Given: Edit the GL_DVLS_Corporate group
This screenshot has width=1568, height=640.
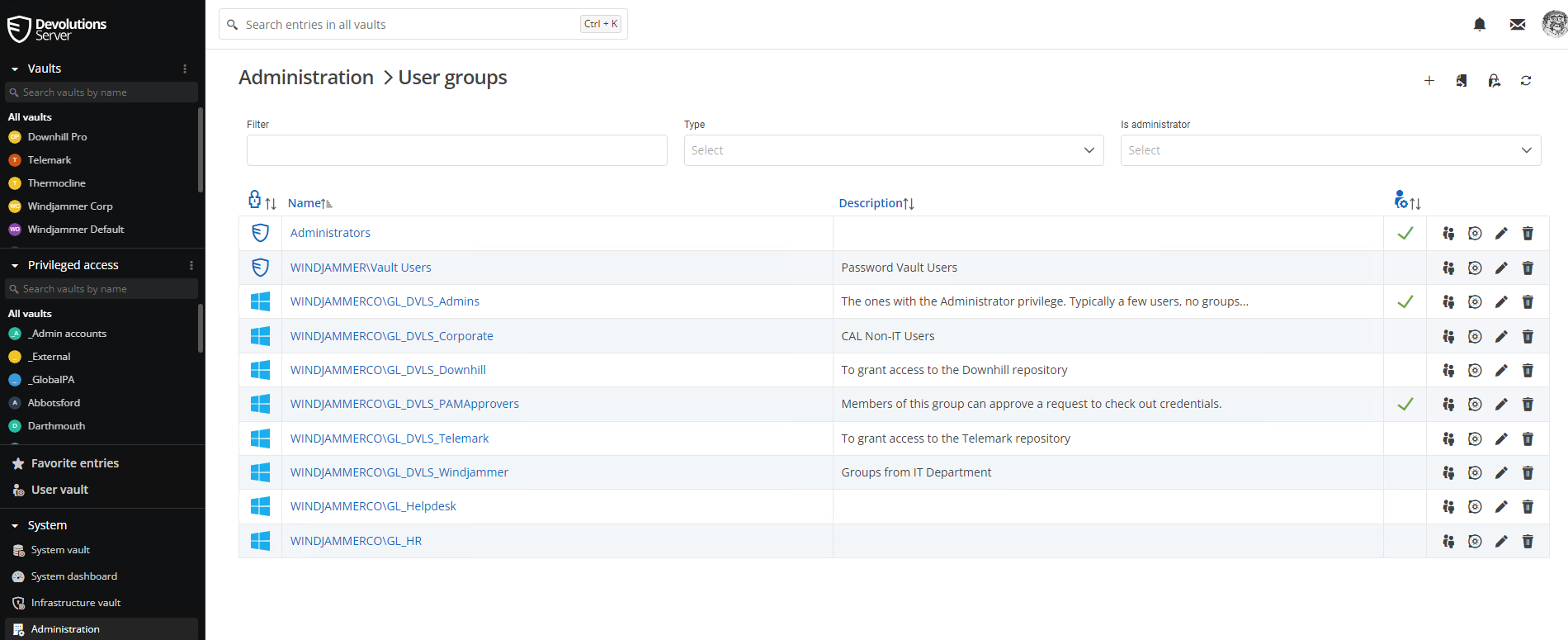Looking at the screenshot, I should (x=1501, y=336).
